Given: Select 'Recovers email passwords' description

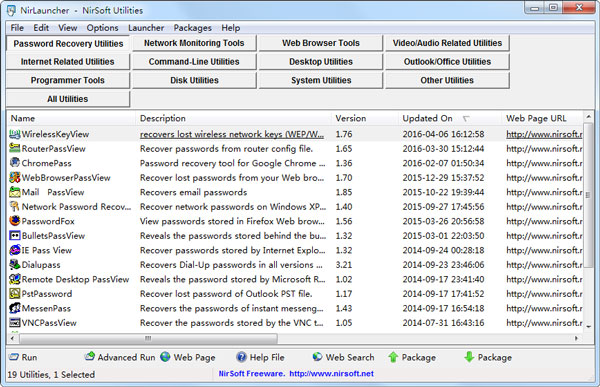Looking at the screenshot, I should (193, 192).
